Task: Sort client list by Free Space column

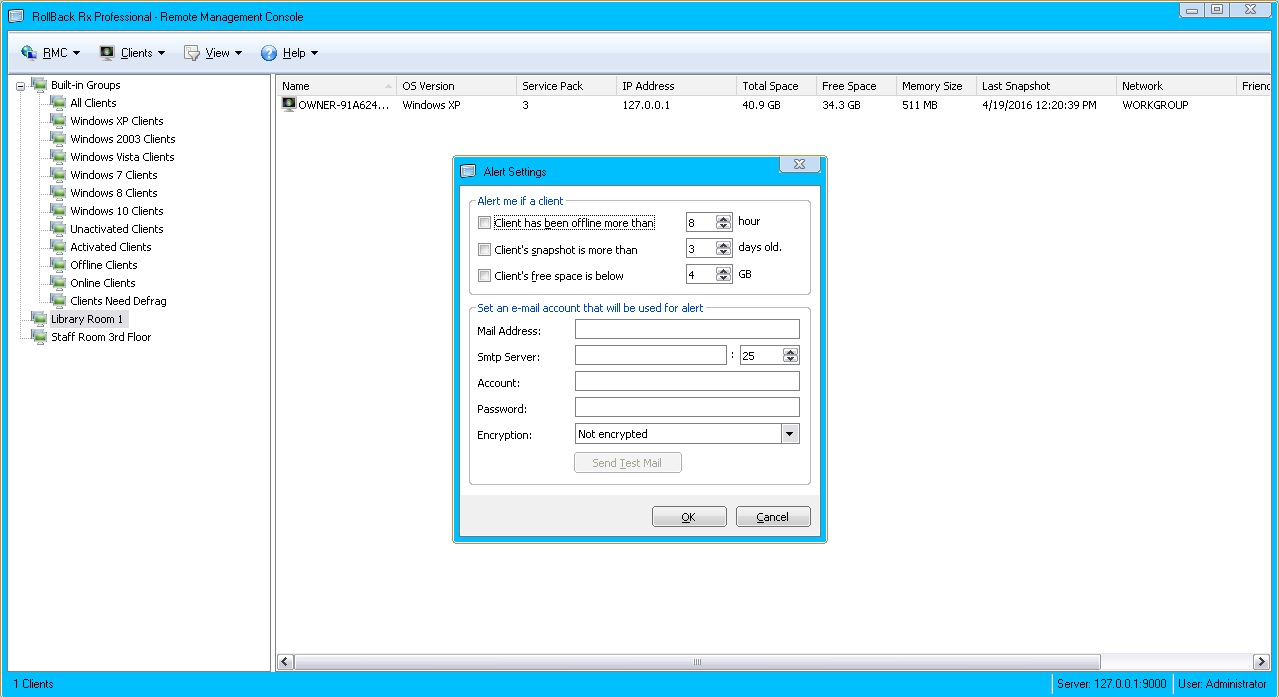Action: coord(857,86)
